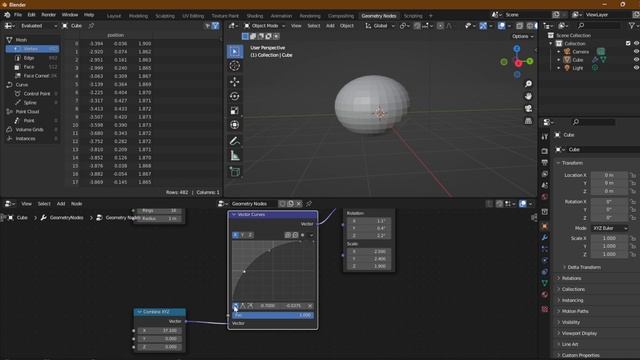Toggle camera view icon in viewport
The image size is (640, 360).
[529, 109]
